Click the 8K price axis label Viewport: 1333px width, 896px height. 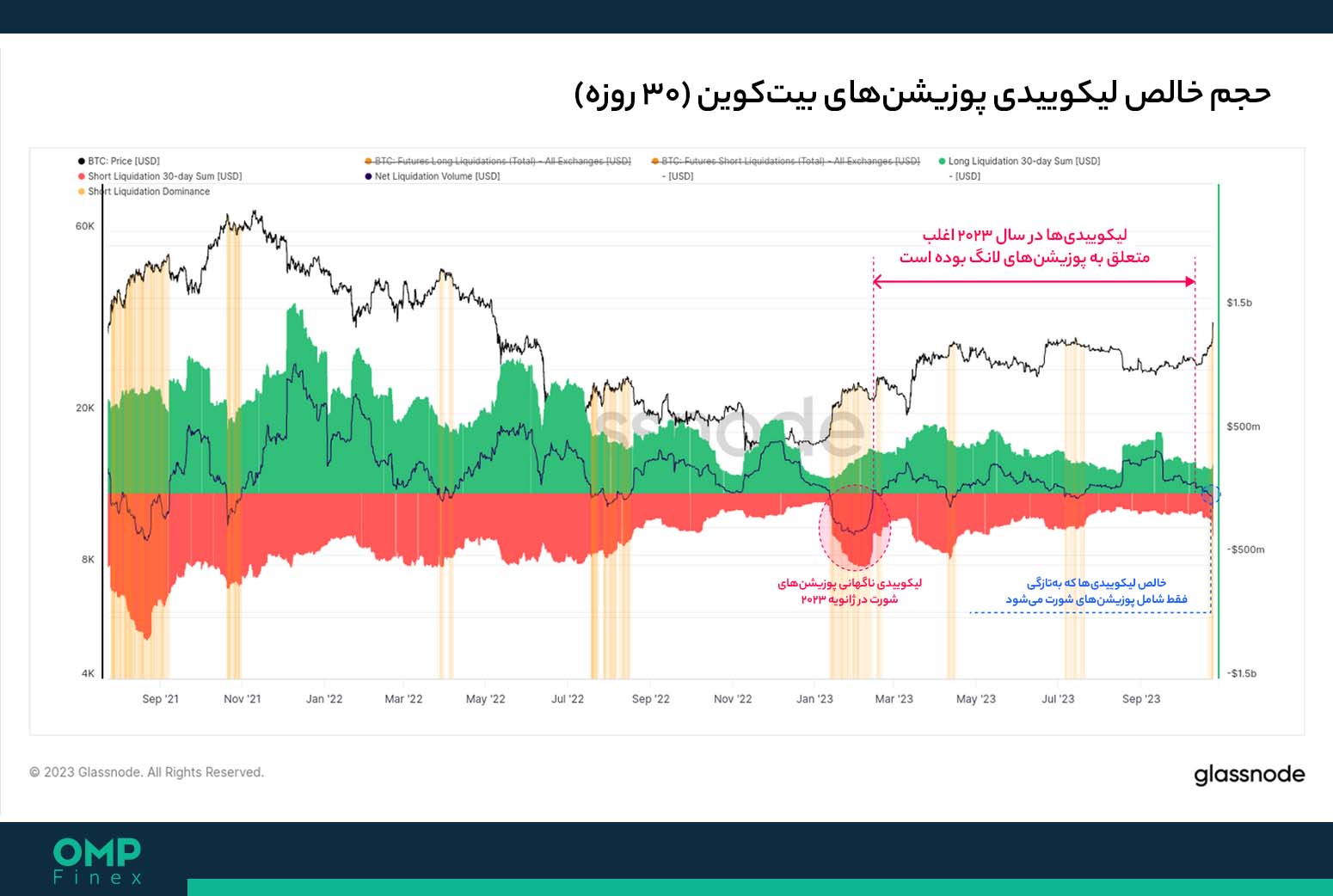point(88,559)
